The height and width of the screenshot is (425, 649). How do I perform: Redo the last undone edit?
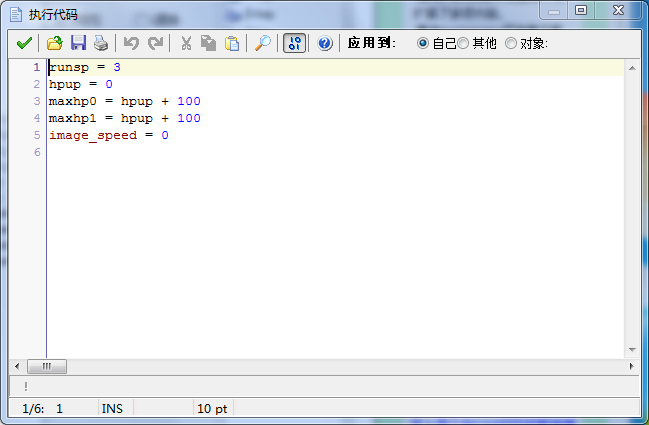pyautogui.click(x=156, y=43)
